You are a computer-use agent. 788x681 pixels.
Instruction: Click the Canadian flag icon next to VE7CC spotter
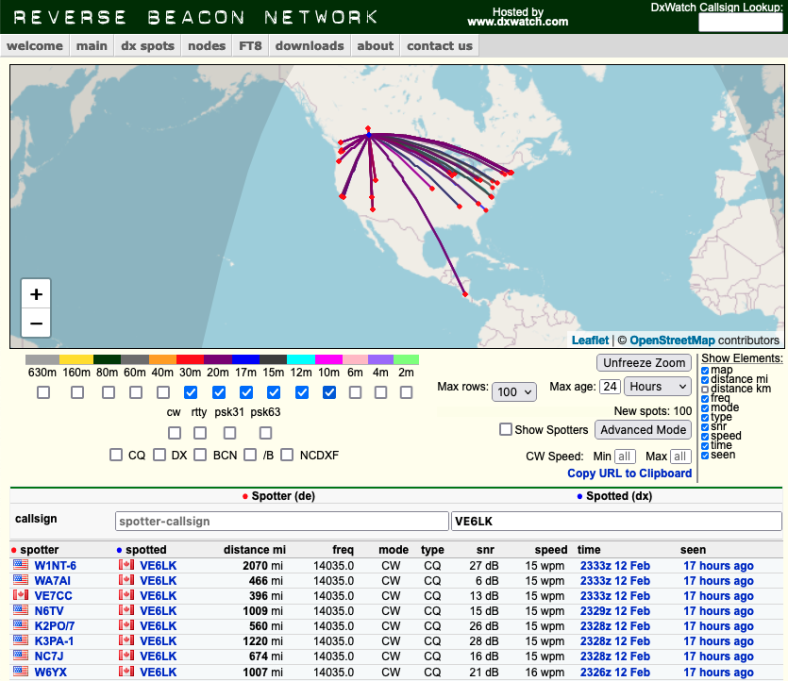(21, 595)
